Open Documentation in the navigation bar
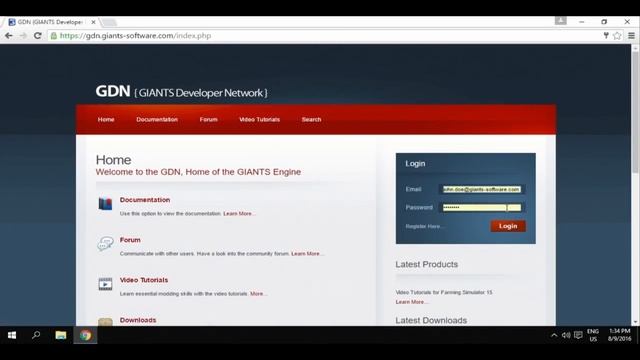The height and width of the screenshot is (360, 640). click(157, 120)
